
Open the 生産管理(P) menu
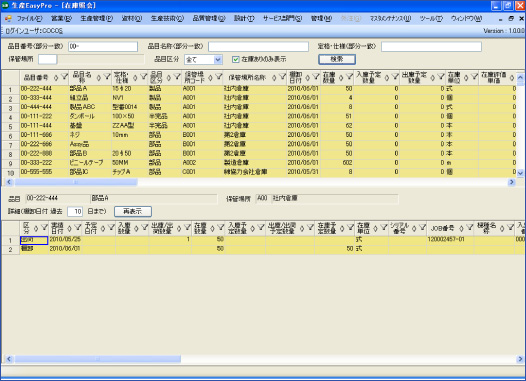(x=97, y=18)
